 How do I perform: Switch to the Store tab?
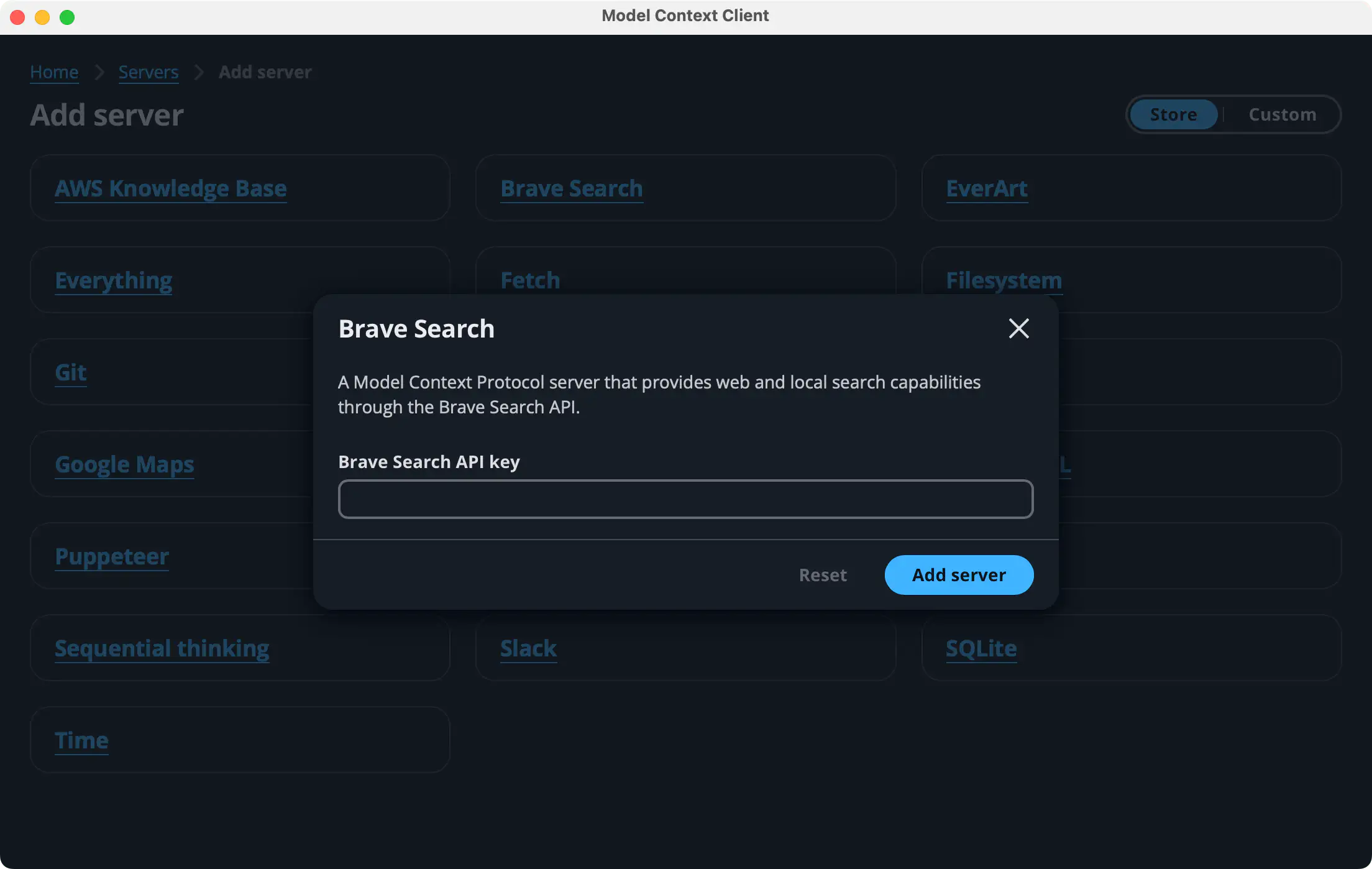1173,114
